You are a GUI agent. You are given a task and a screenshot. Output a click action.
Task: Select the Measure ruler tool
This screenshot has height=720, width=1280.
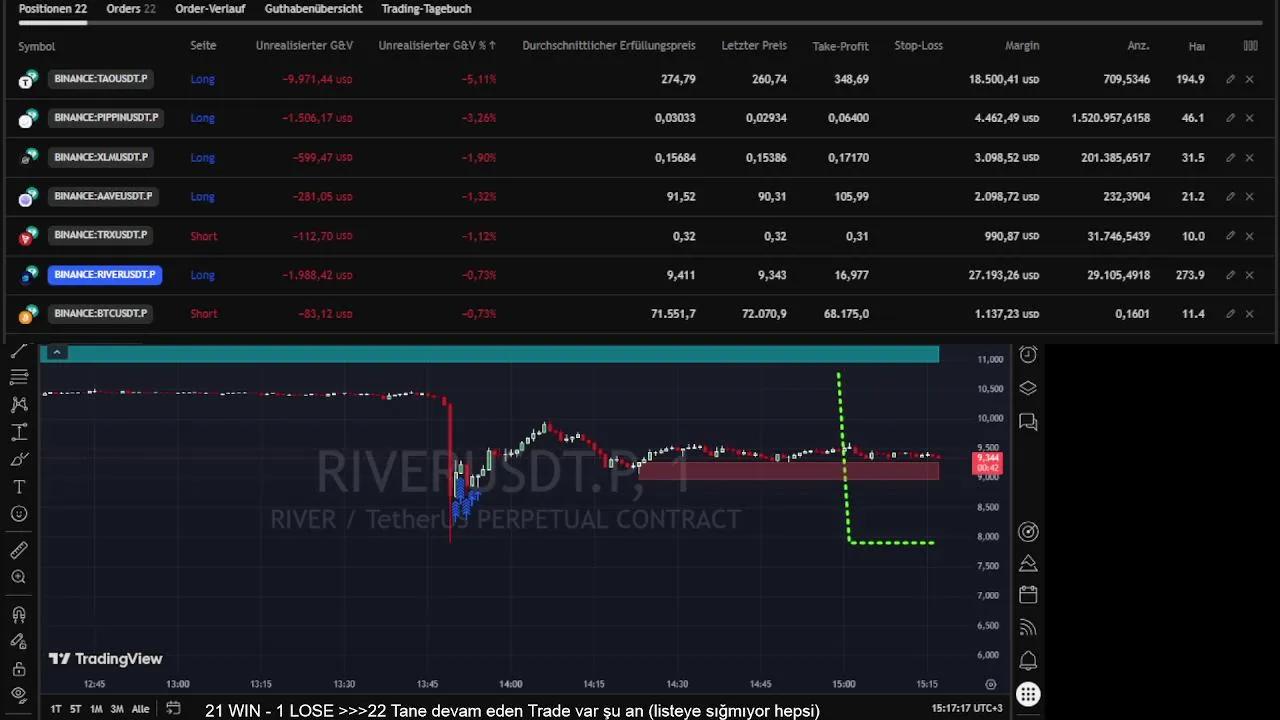(x=19, y=550)
